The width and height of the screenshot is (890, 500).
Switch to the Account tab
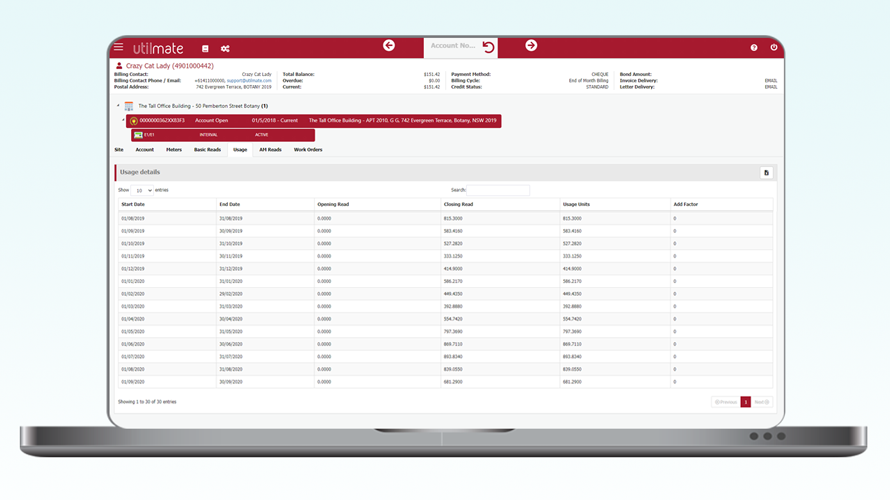click(x=145, y=150)
